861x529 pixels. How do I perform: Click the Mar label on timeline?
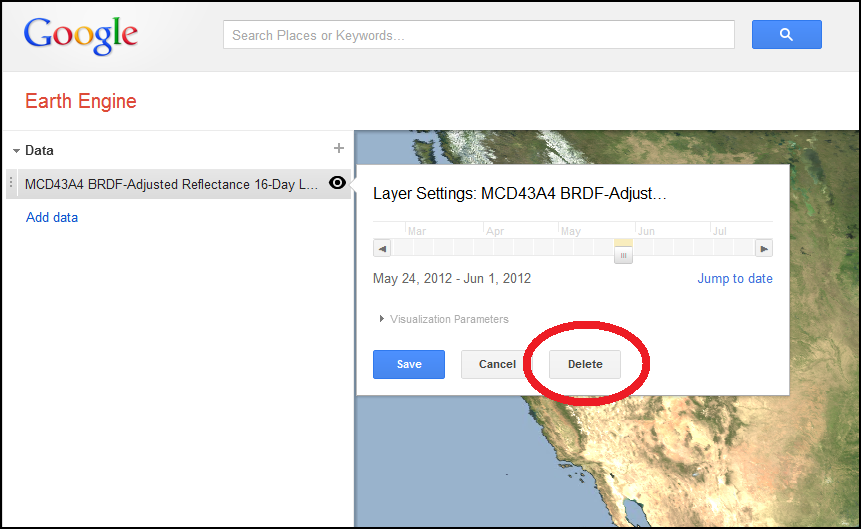[417, 231]
